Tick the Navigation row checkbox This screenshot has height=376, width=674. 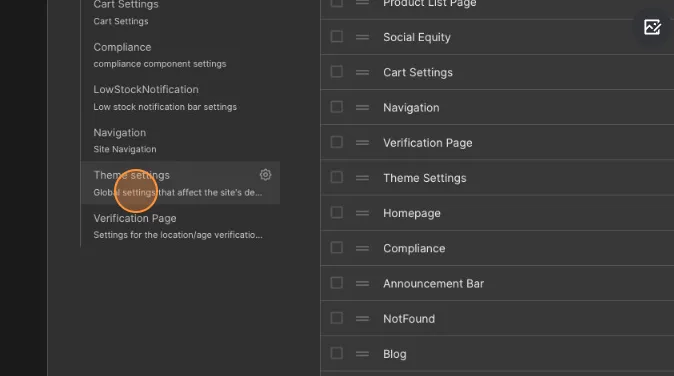337,107
